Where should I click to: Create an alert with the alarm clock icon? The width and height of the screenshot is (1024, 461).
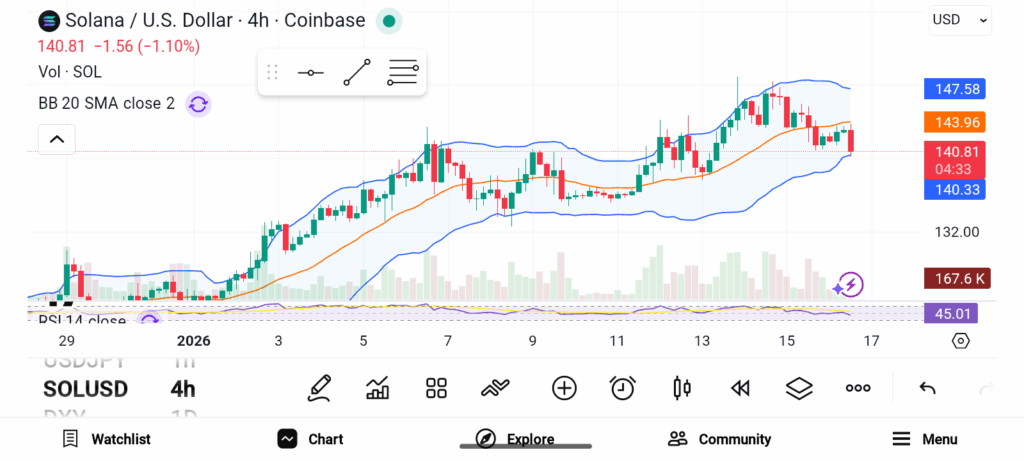pos(623,388)
